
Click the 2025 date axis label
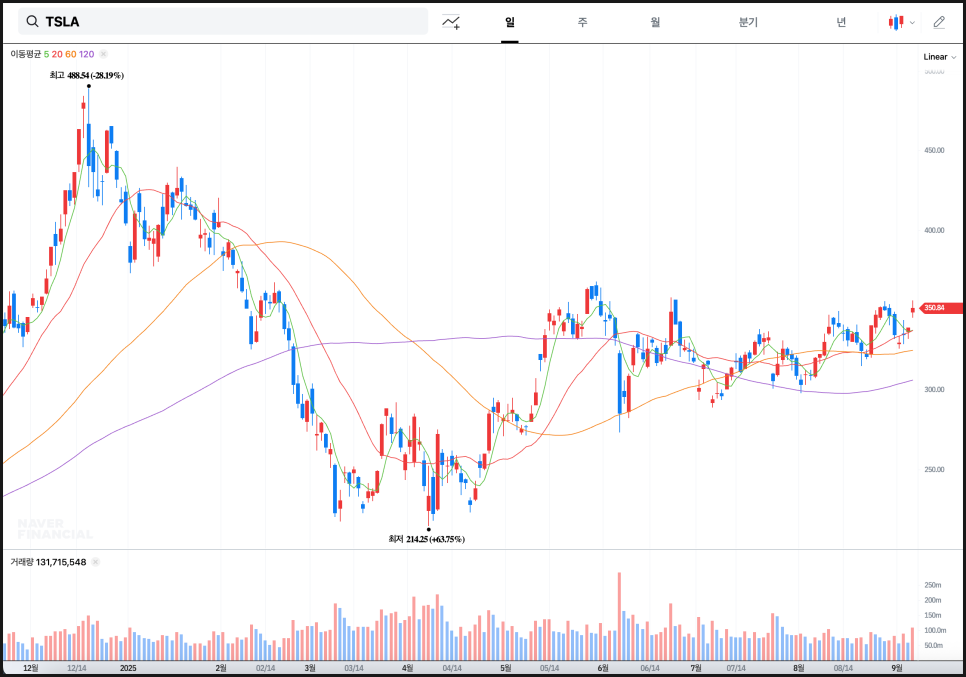click(128, 668)
